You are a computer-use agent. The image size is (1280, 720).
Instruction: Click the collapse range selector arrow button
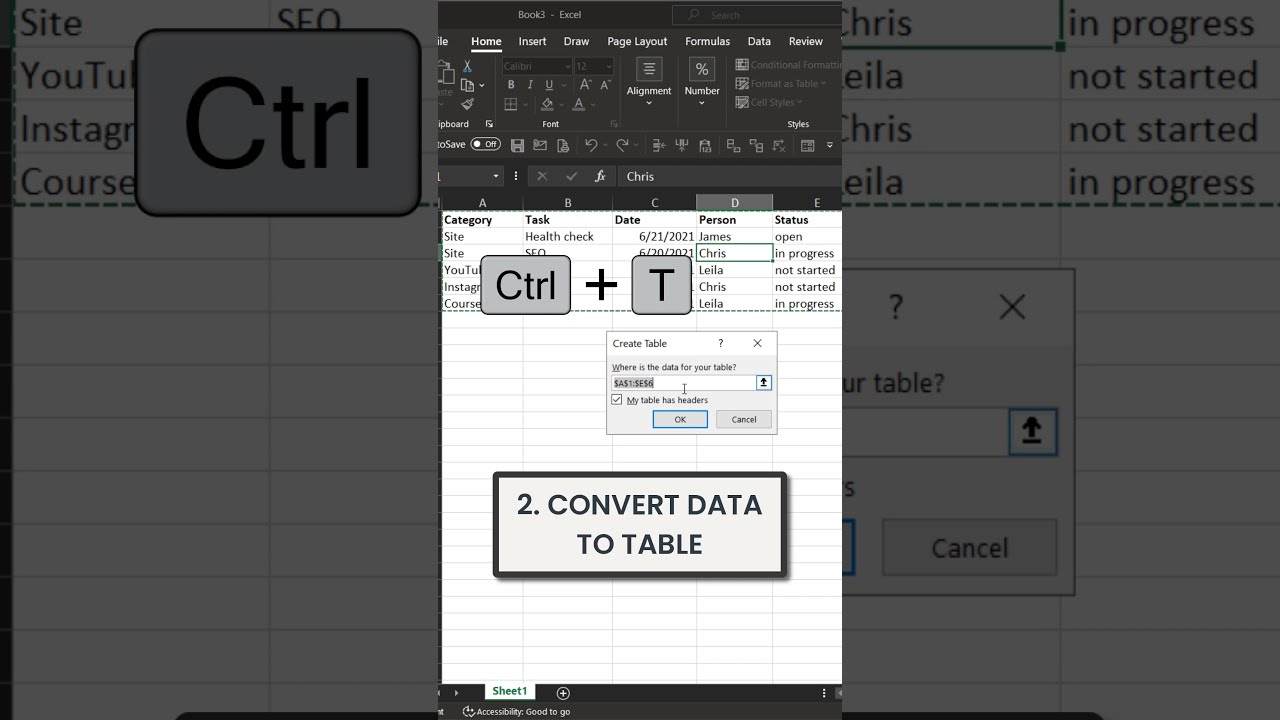764,383
